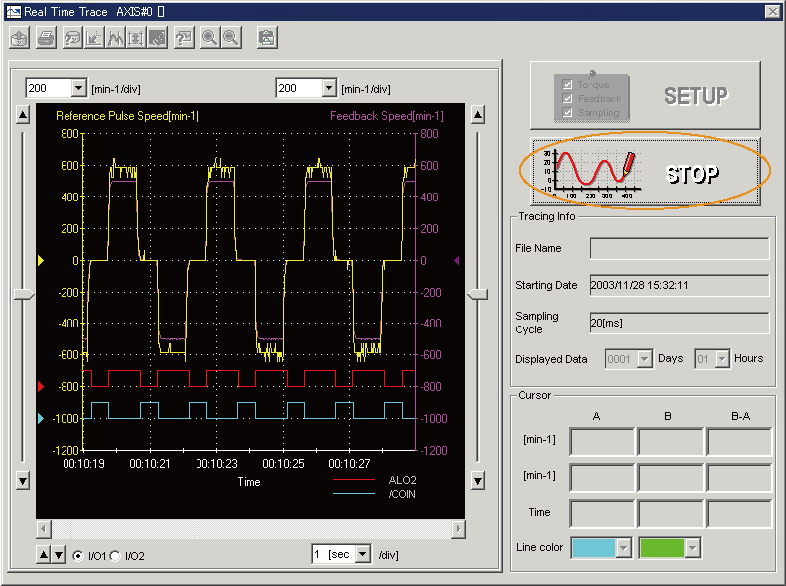
Task: Click the diagonal arrow axis toolbar icon
Action: (x=94, y=38)
